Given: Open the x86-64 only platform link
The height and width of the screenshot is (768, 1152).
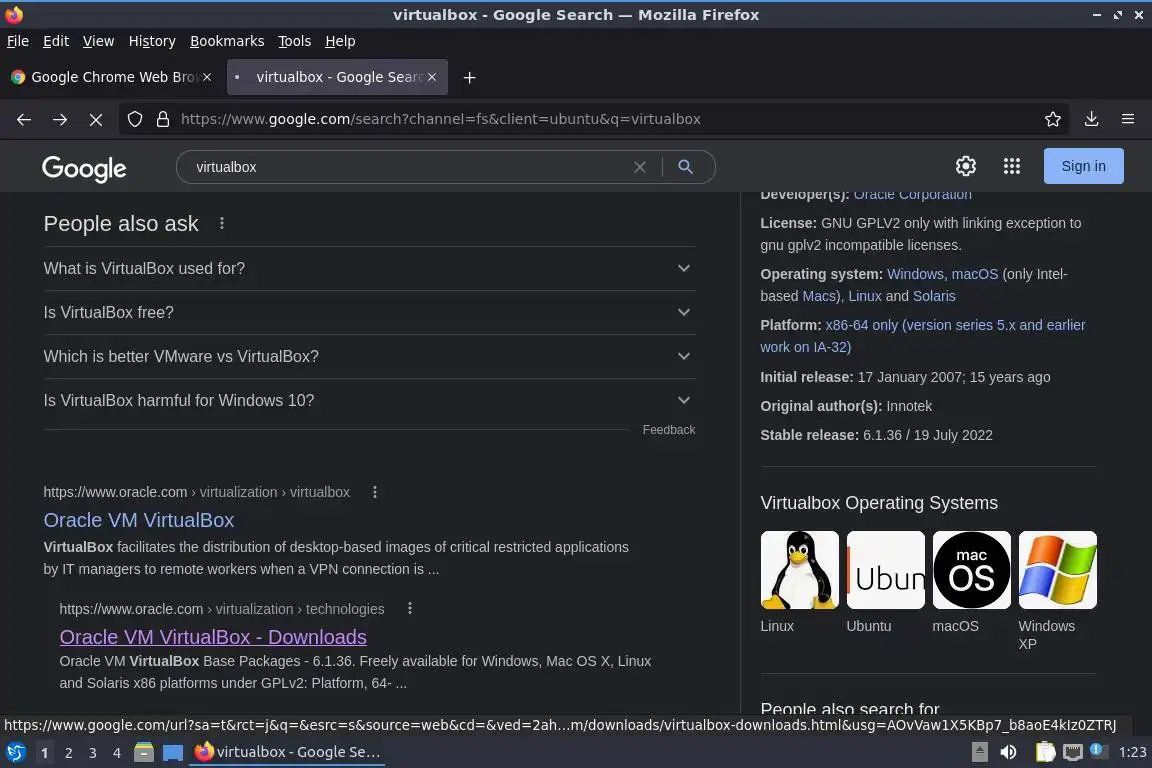Looking at the screenshot, I should [x=923, y=336].
